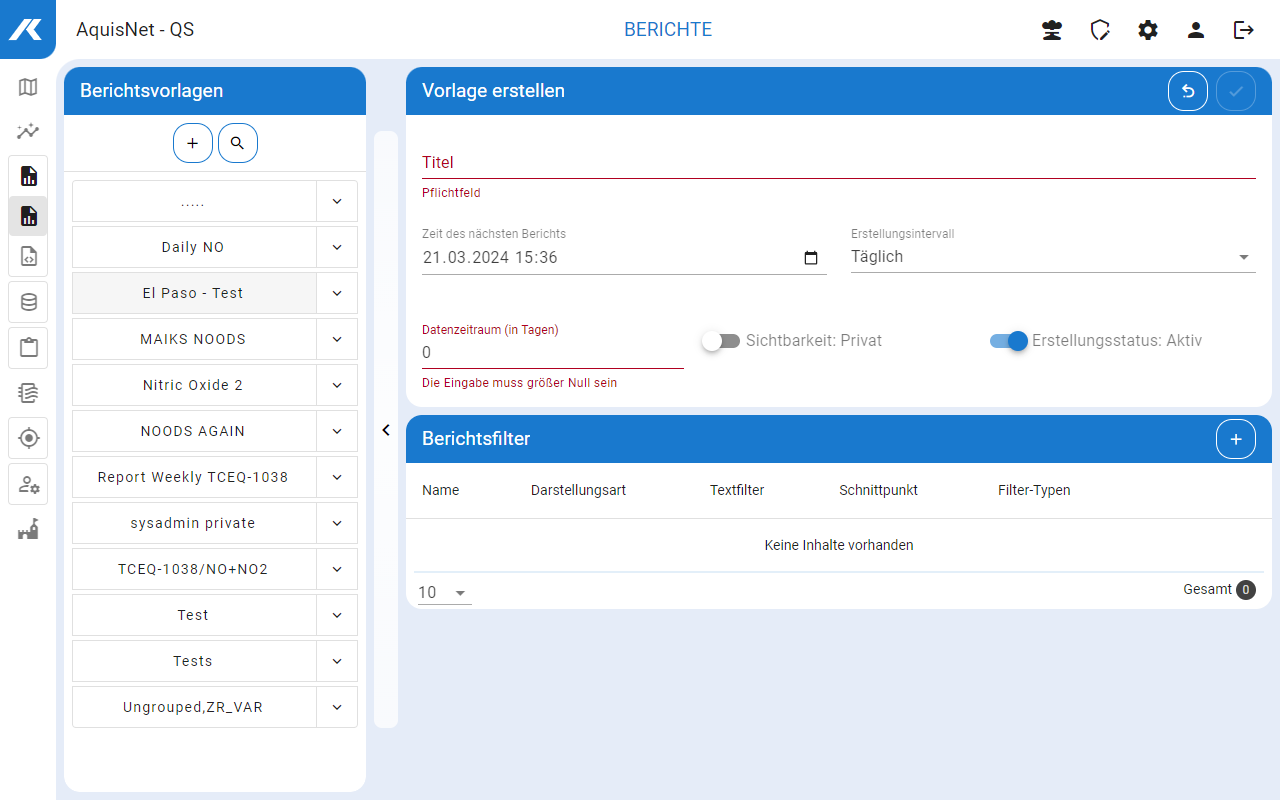The image size is (1280, 800).
Task: Collapse the template list side panel
Action: (x=386, y=430)
